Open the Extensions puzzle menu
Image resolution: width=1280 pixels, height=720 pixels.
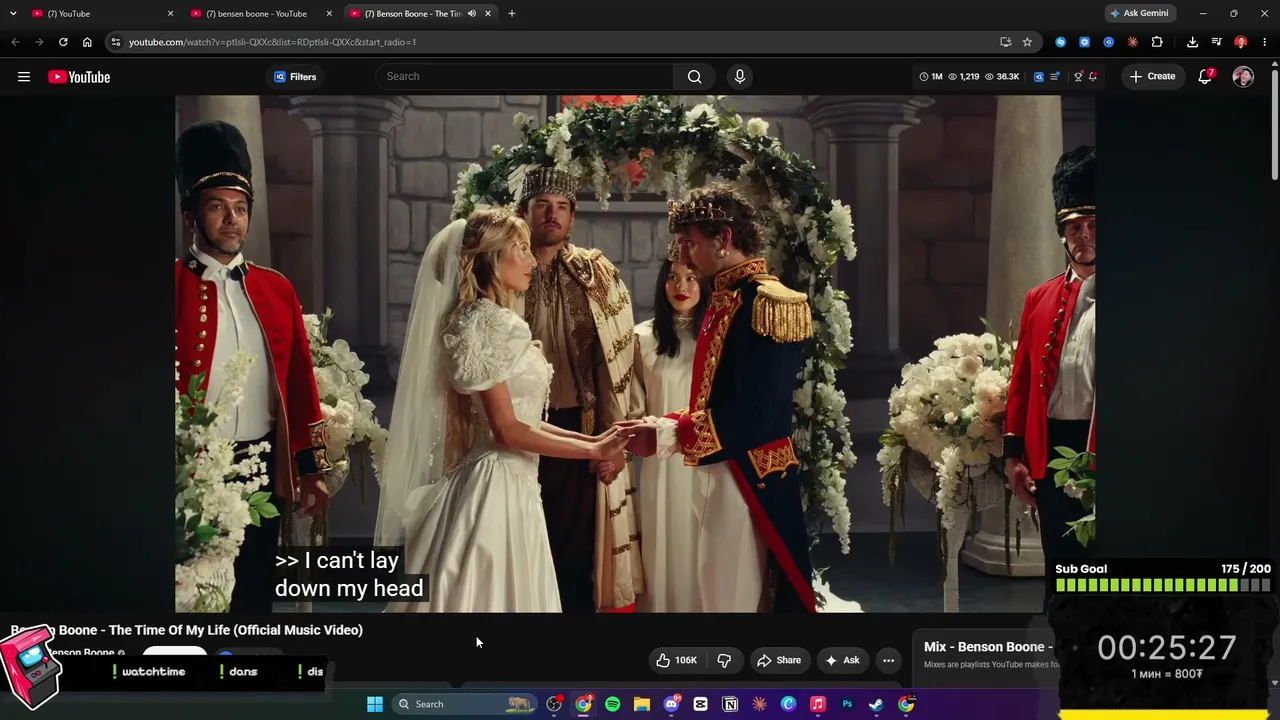click(x=1157, y=42)
